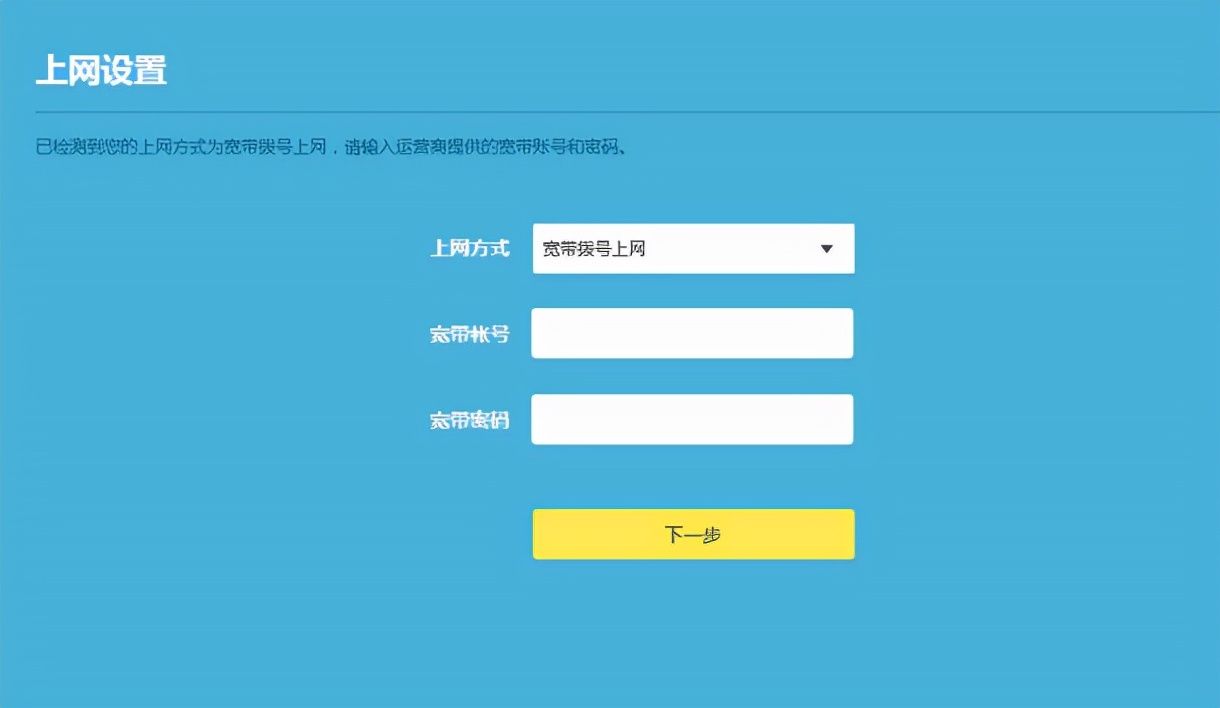Screen dimensions: 1220x708
Task: Click the 宽带拨号上网 text in the selector
Action: tap(594, 249)
